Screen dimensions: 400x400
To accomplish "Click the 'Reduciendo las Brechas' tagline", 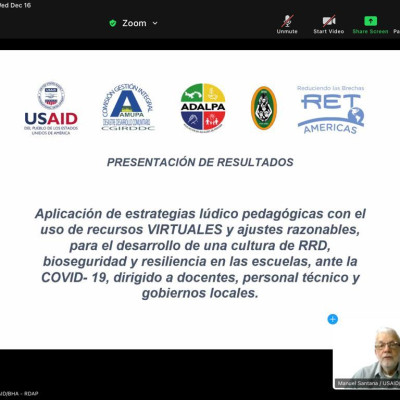I will (330, 88).
